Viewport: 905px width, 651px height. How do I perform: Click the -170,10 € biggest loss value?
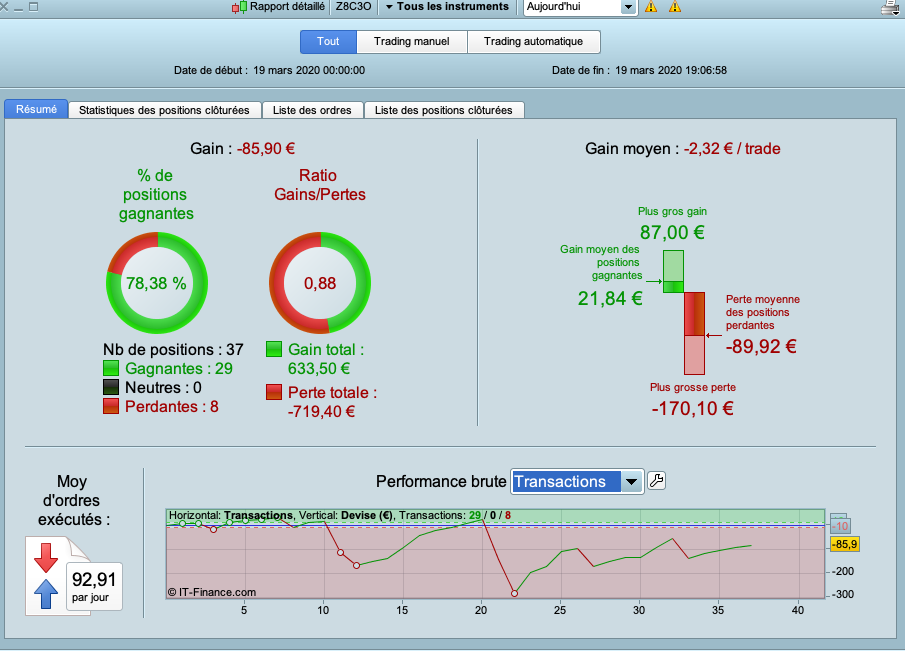[693, 409]
